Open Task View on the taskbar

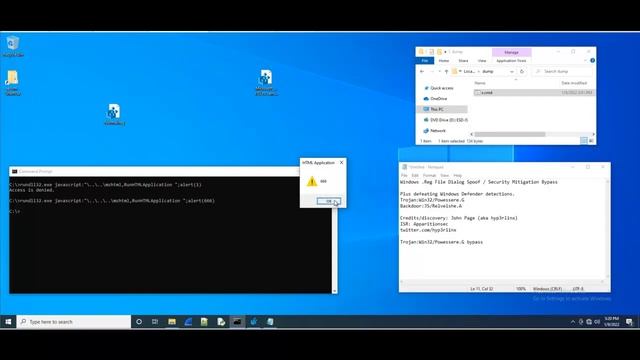pyautogui.click(x=155, y=322)
